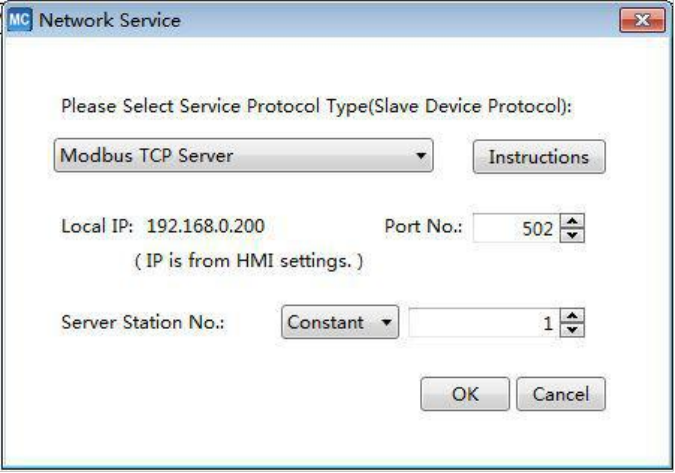Viewport: 675px width, 473px height.
Task: Confirm settings with the OK button
Action: click(x=465, y=394)
